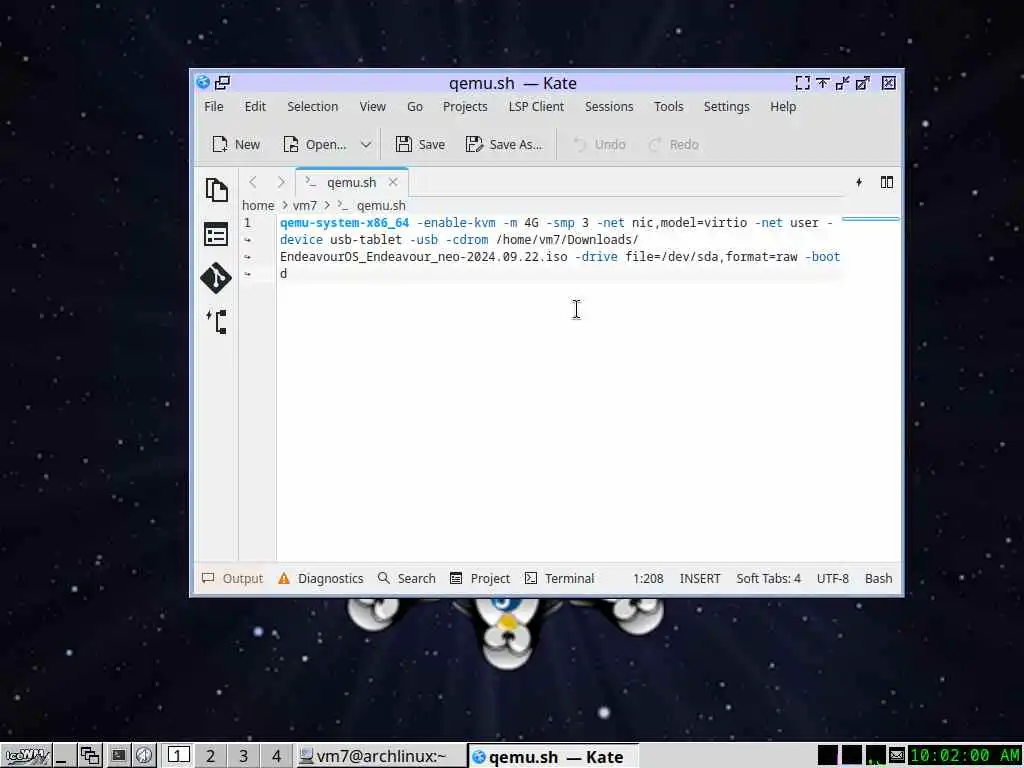
Task: Click the Open file toolbar button
Action: click(x=314, y=144)
